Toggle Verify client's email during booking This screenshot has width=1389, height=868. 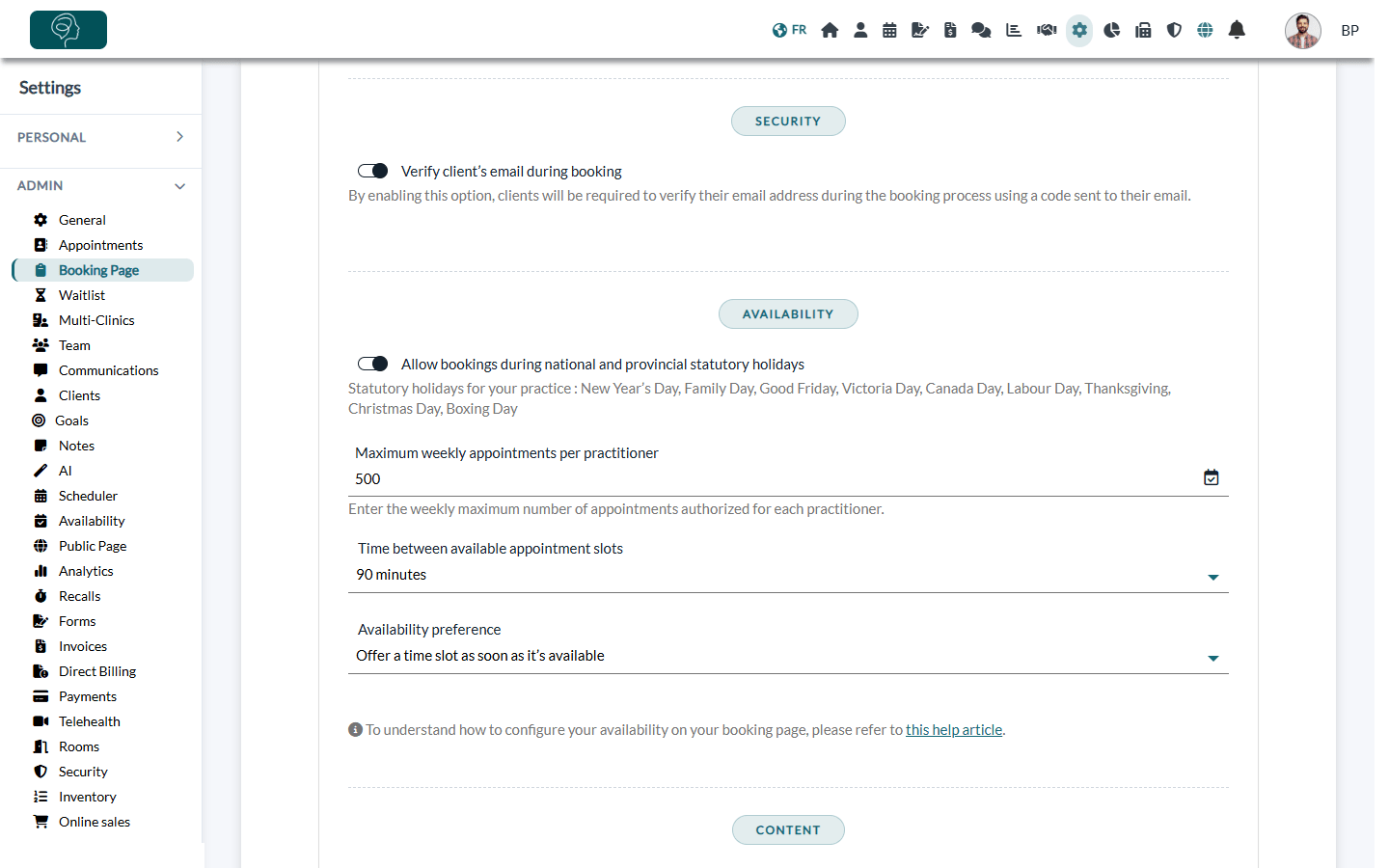click(372, 171)
